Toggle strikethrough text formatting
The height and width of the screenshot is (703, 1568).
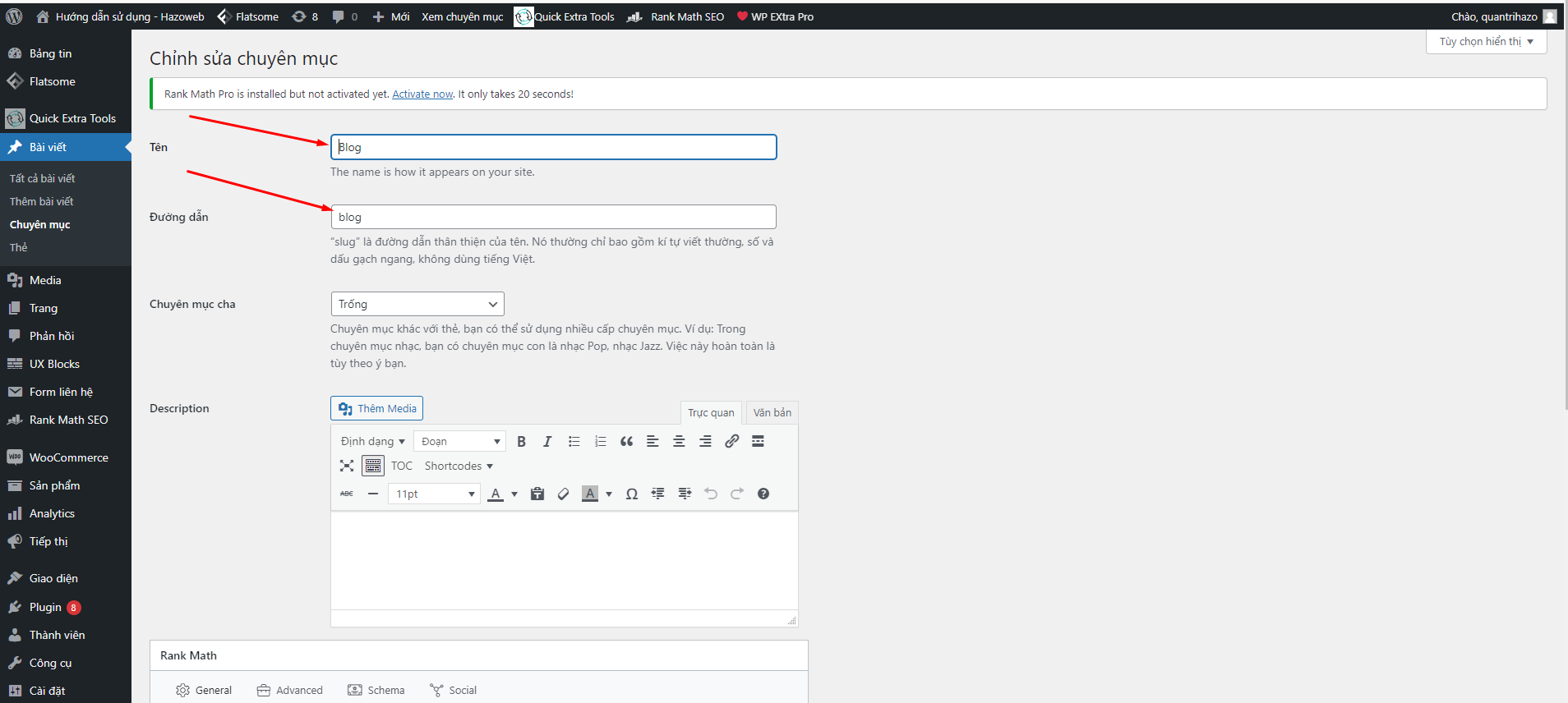tap(347, 494)
